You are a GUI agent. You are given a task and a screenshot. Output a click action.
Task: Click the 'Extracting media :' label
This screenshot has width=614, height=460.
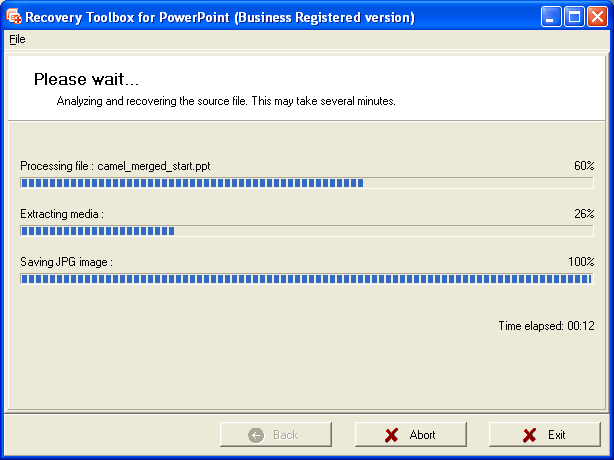click(62, 214)
